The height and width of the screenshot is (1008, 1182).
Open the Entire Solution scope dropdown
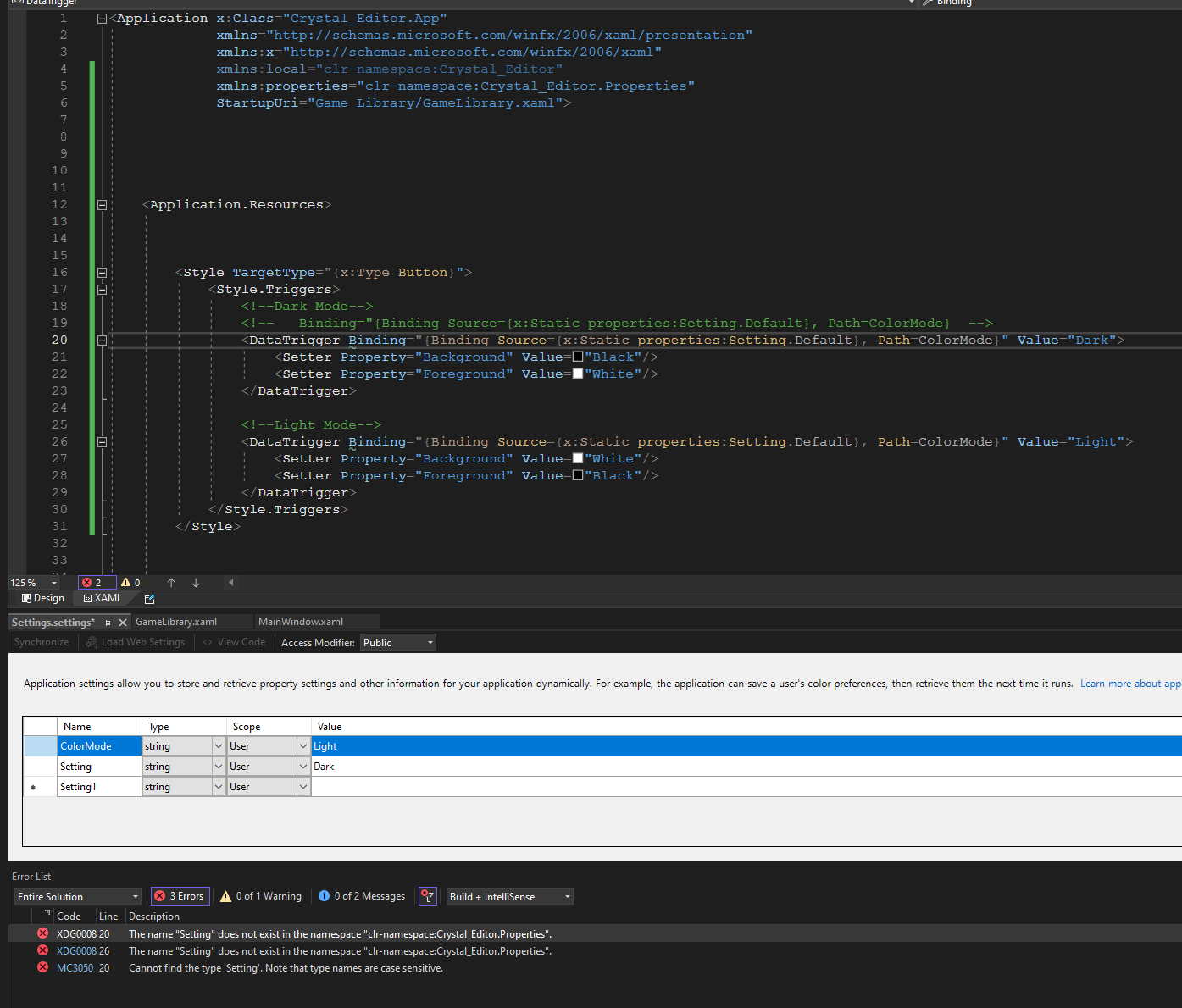click(77, 897)
